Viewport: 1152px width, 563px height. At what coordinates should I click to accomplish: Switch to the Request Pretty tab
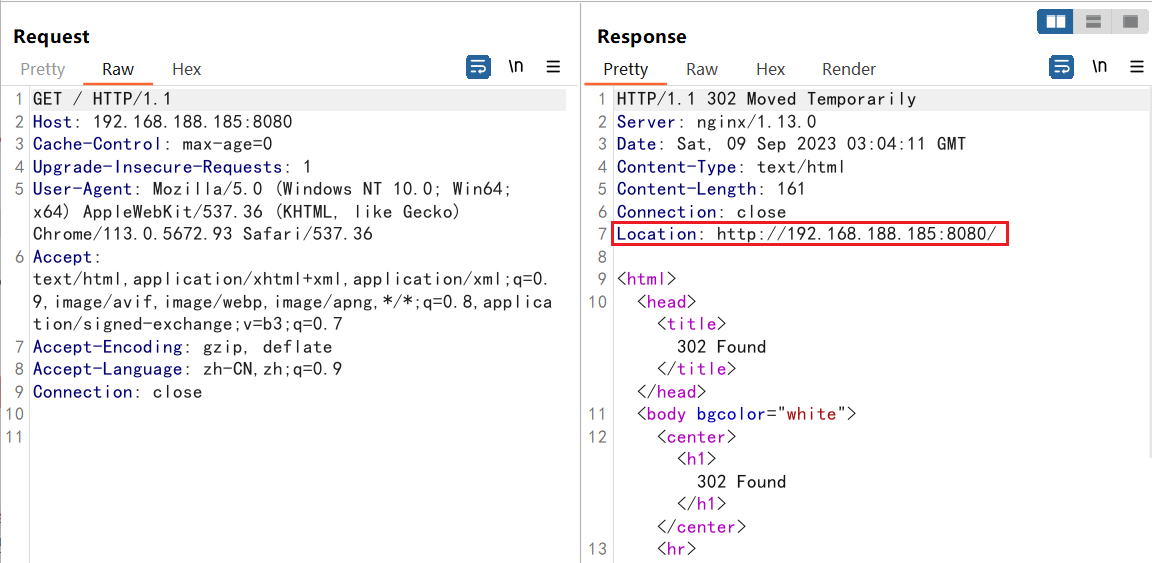[x=43, y=69]
